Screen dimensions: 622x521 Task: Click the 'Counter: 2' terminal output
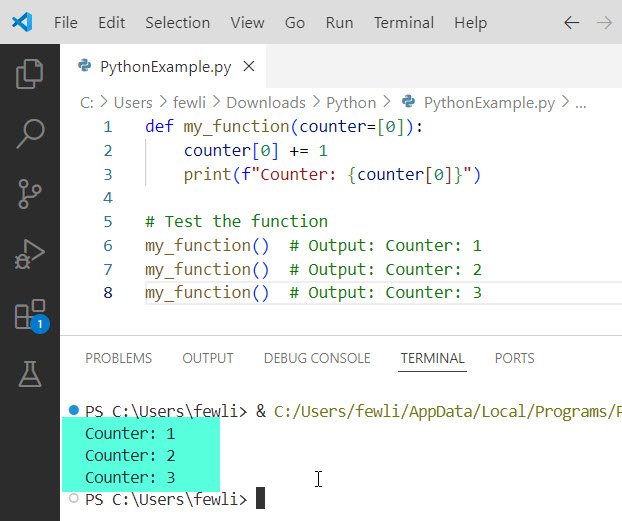pos(130,456)
